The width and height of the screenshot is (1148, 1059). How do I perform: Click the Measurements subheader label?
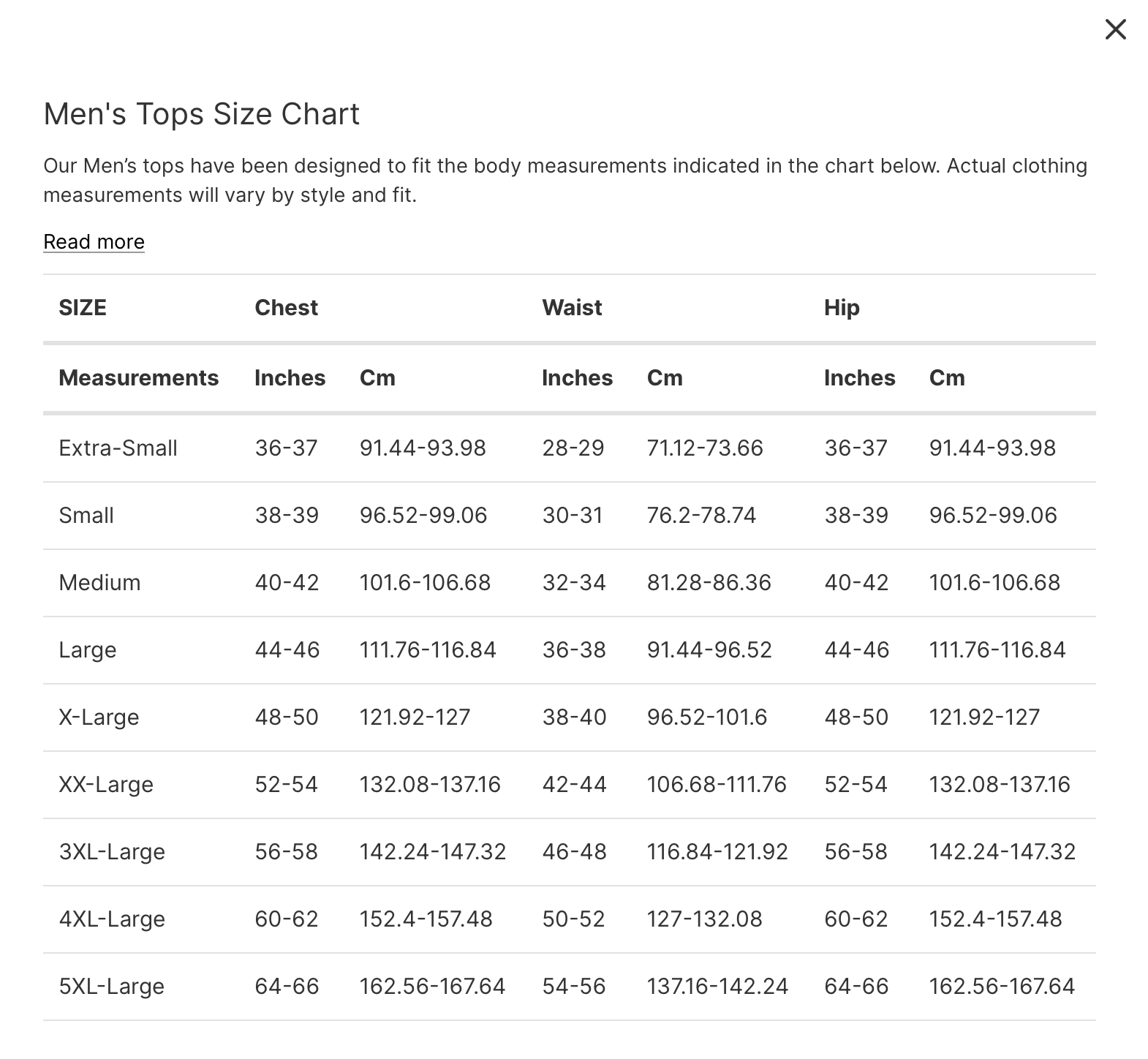(138, 378)
